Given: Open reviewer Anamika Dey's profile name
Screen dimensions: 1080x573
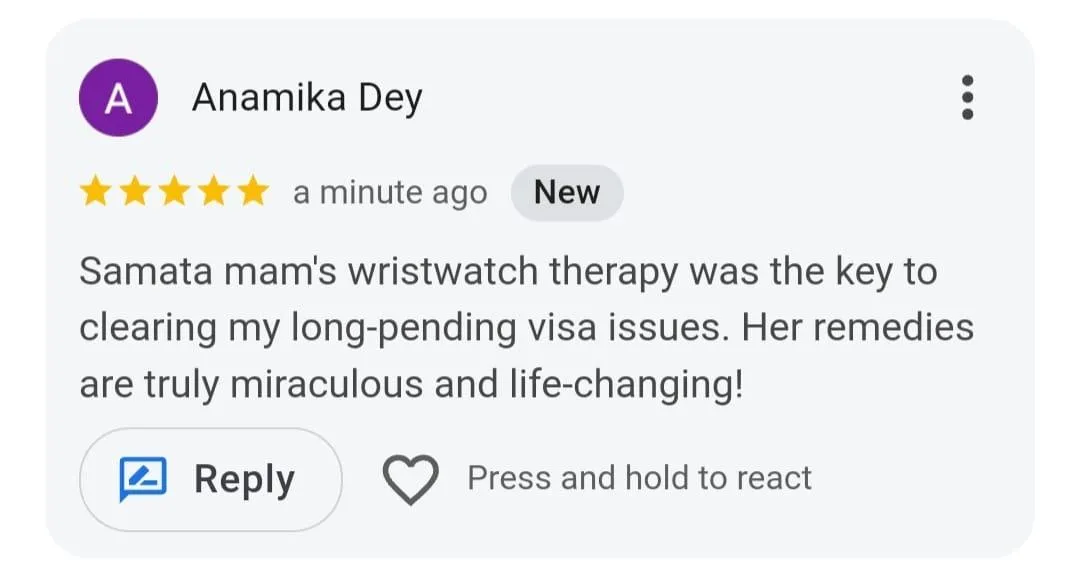Looking at the screenshot, I should [307, 98].
